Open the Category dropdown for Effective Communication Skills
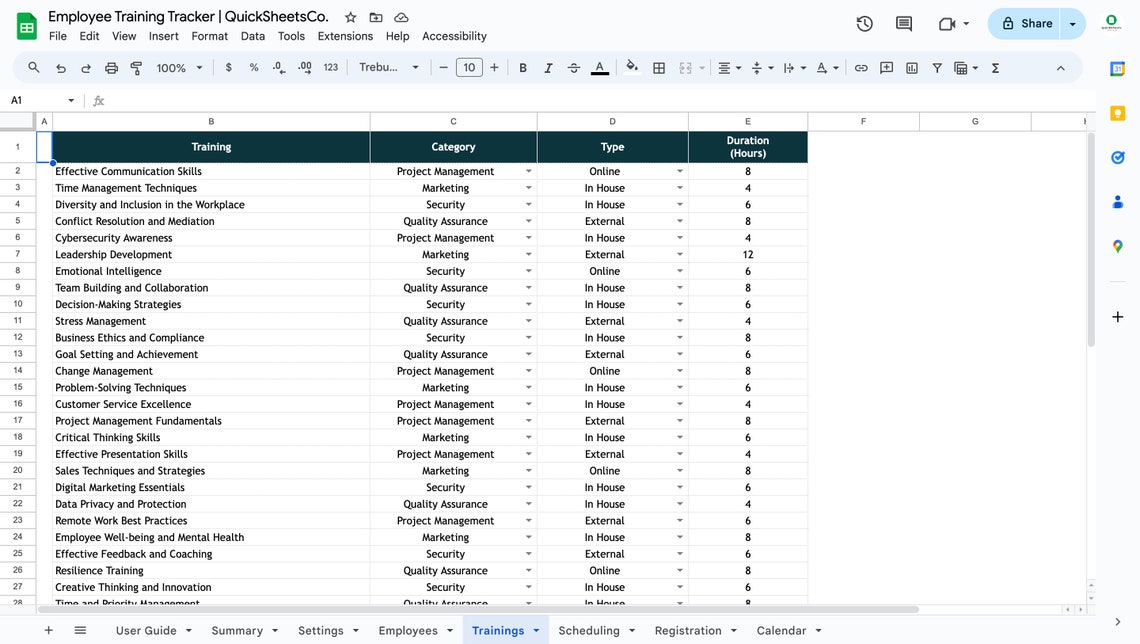Image resolution: width=1140 pixels, height=644 pixels. coord(529,171)
